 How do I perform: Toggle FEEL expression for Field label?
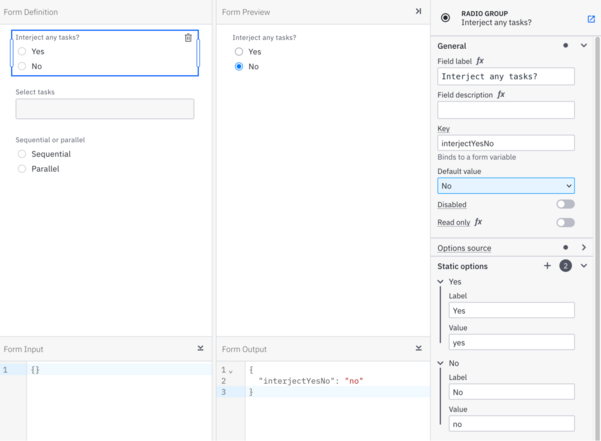(x=480, y=61)
